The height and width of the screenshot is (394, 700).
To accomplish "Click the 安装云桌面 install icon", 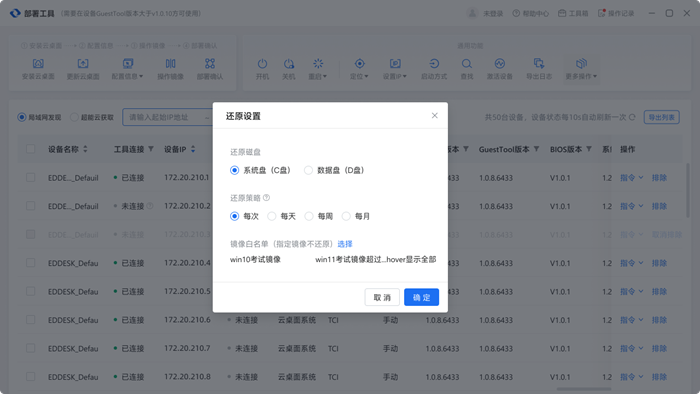I will click(x=38, y=64).
